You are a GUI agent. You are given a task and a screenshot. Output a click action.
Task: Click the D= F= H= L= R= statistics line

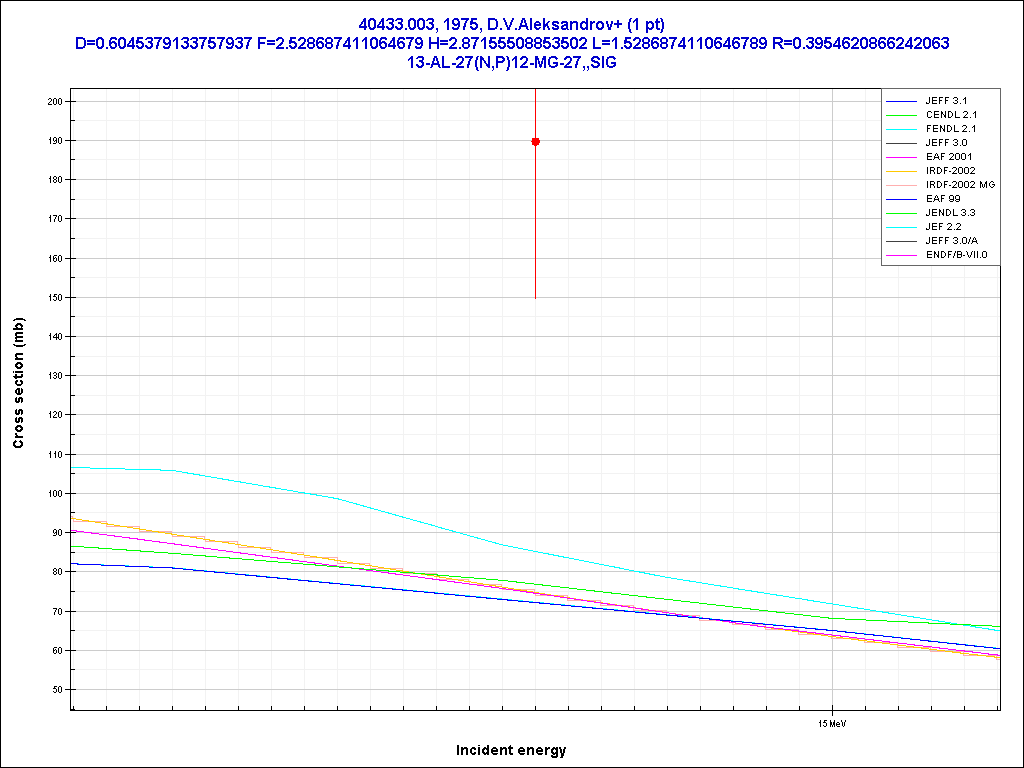click(512, 43)
